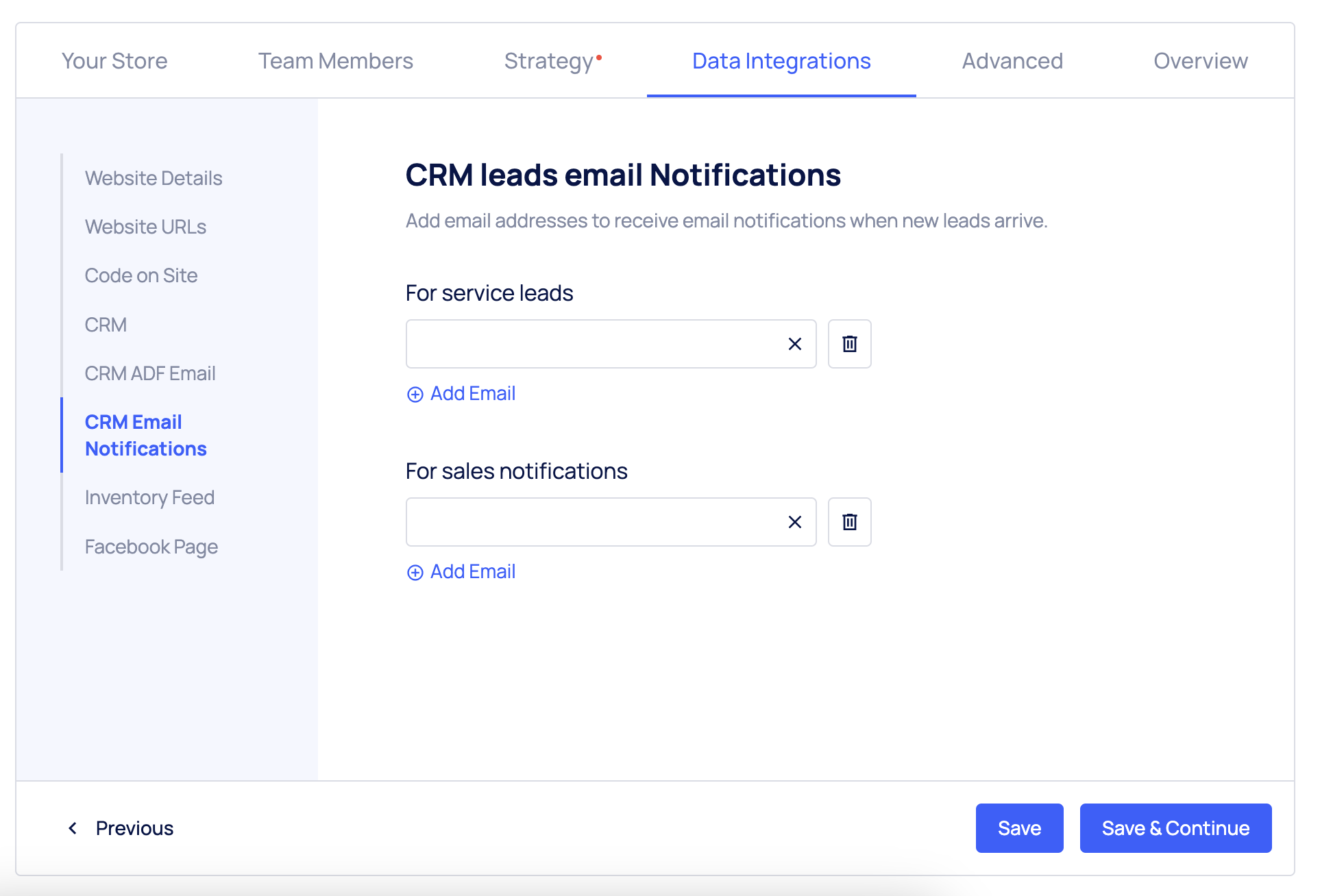
Task: Click the service leads email input
Action: click(x=593, y=344)
